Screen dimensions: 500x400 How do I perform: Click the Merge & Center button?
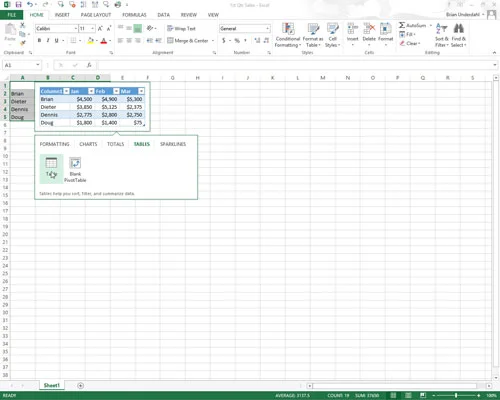(x=188, y=41)
